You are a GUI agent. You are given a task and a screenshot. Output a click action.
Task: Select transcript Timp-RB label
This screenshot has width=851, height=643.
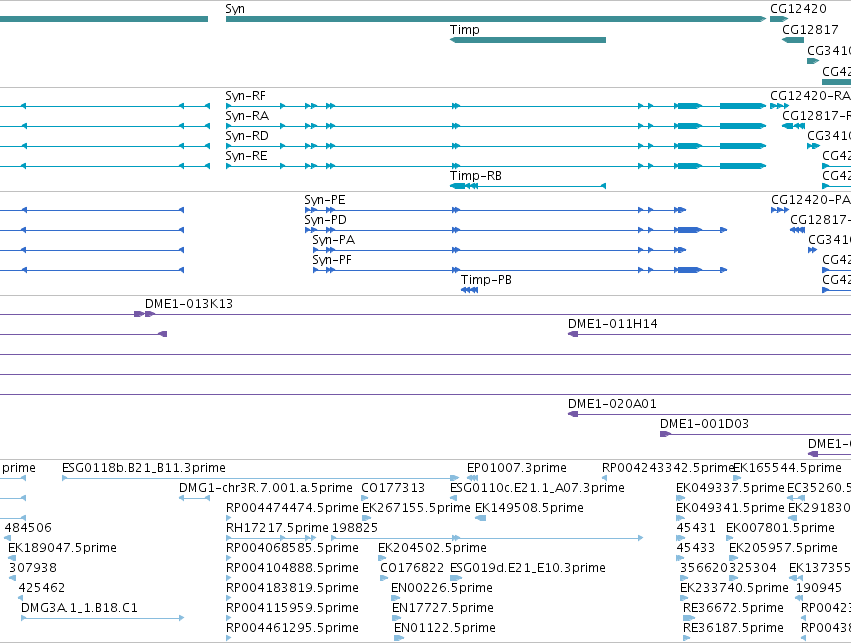tap(476, 176)
